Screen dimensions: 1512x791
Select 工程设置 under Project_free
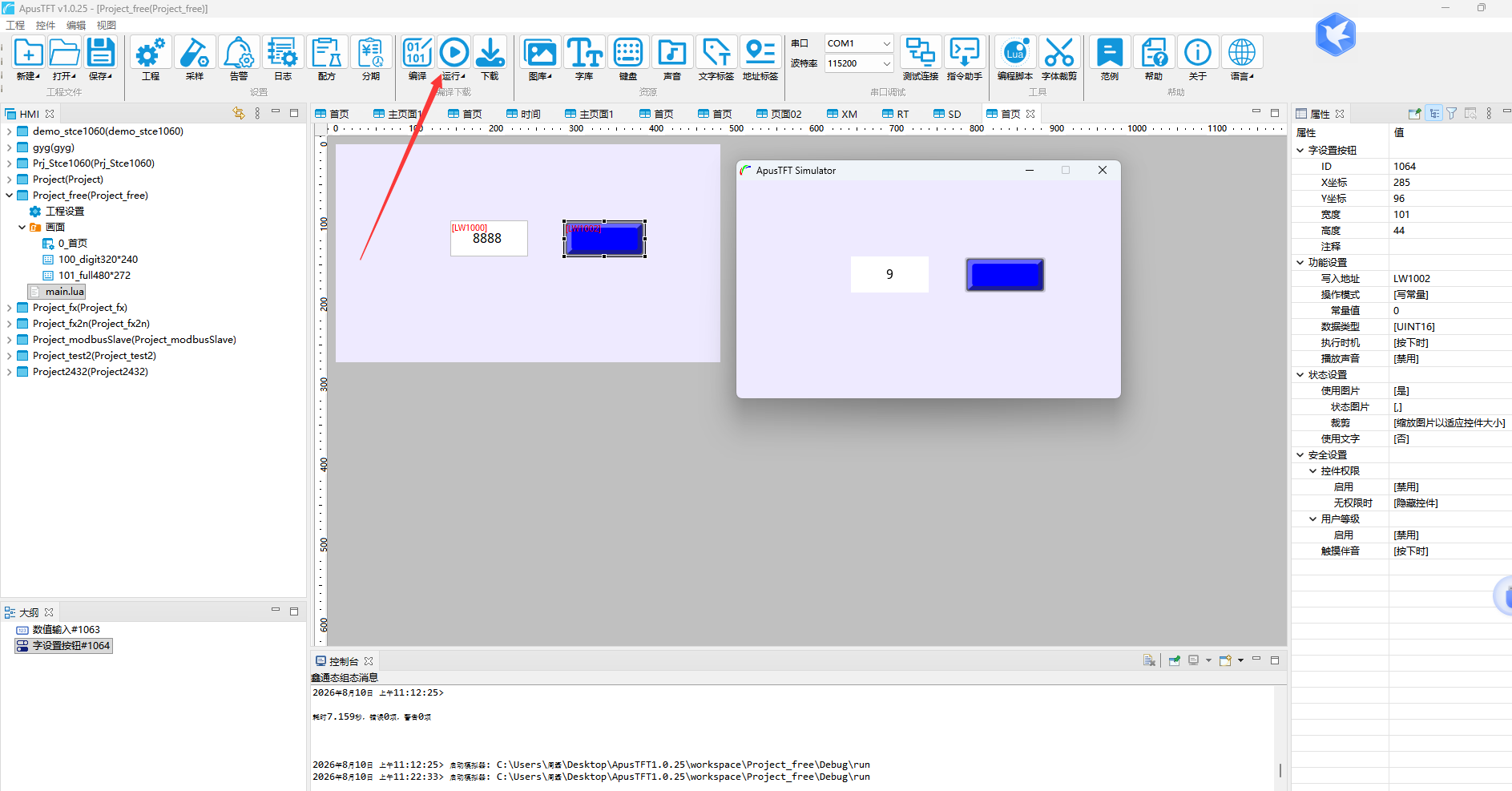[65, 212]
